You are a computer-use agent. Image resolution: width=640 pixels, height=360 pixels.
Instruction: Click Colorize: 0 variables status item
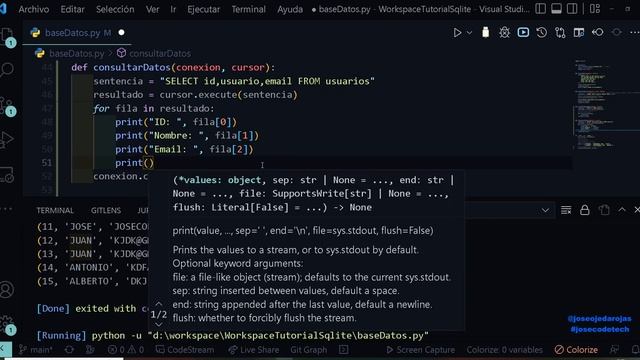(504, 350)
